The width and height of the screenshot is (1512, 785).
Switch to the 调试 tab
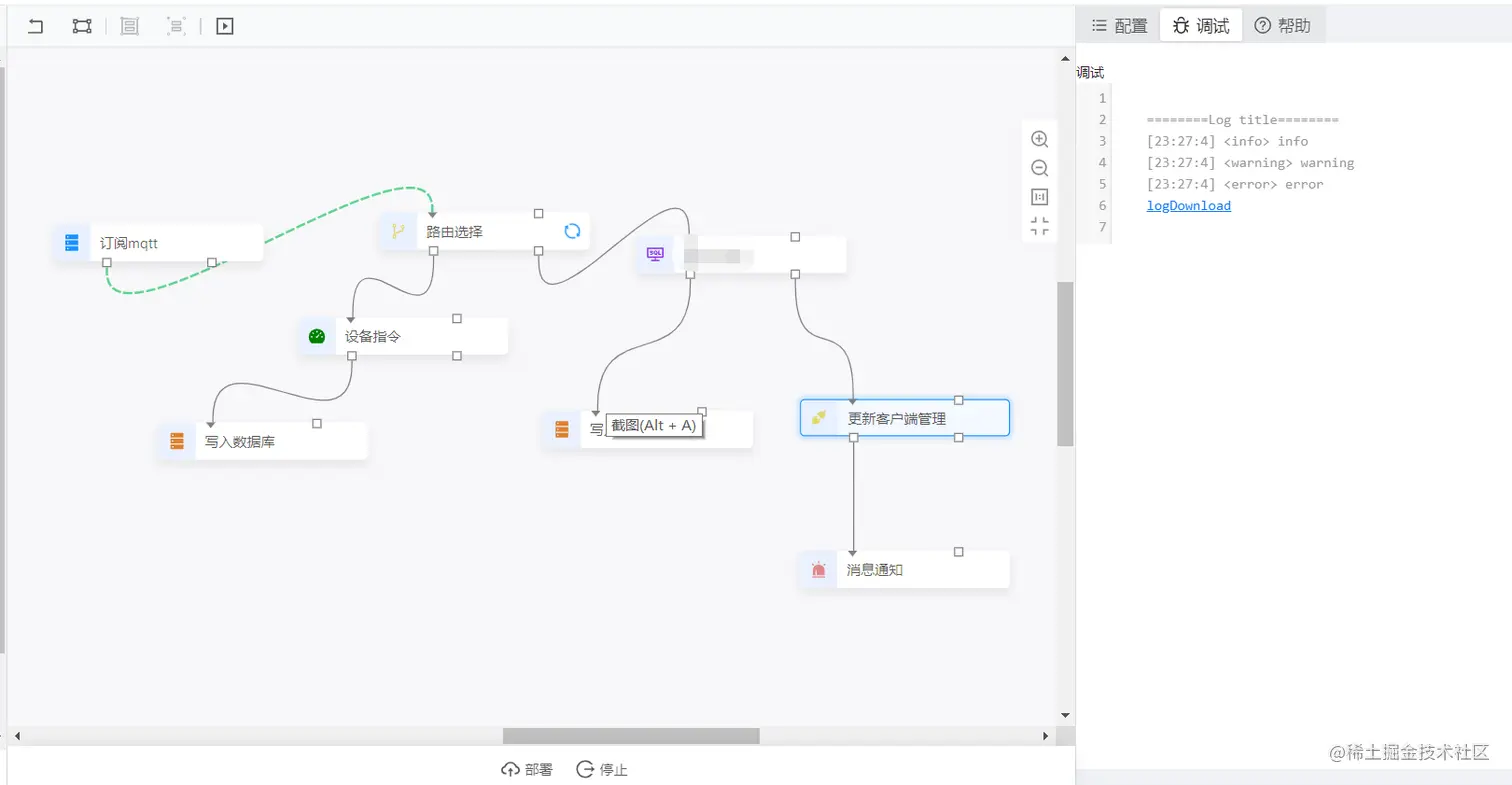(1201, 26)
